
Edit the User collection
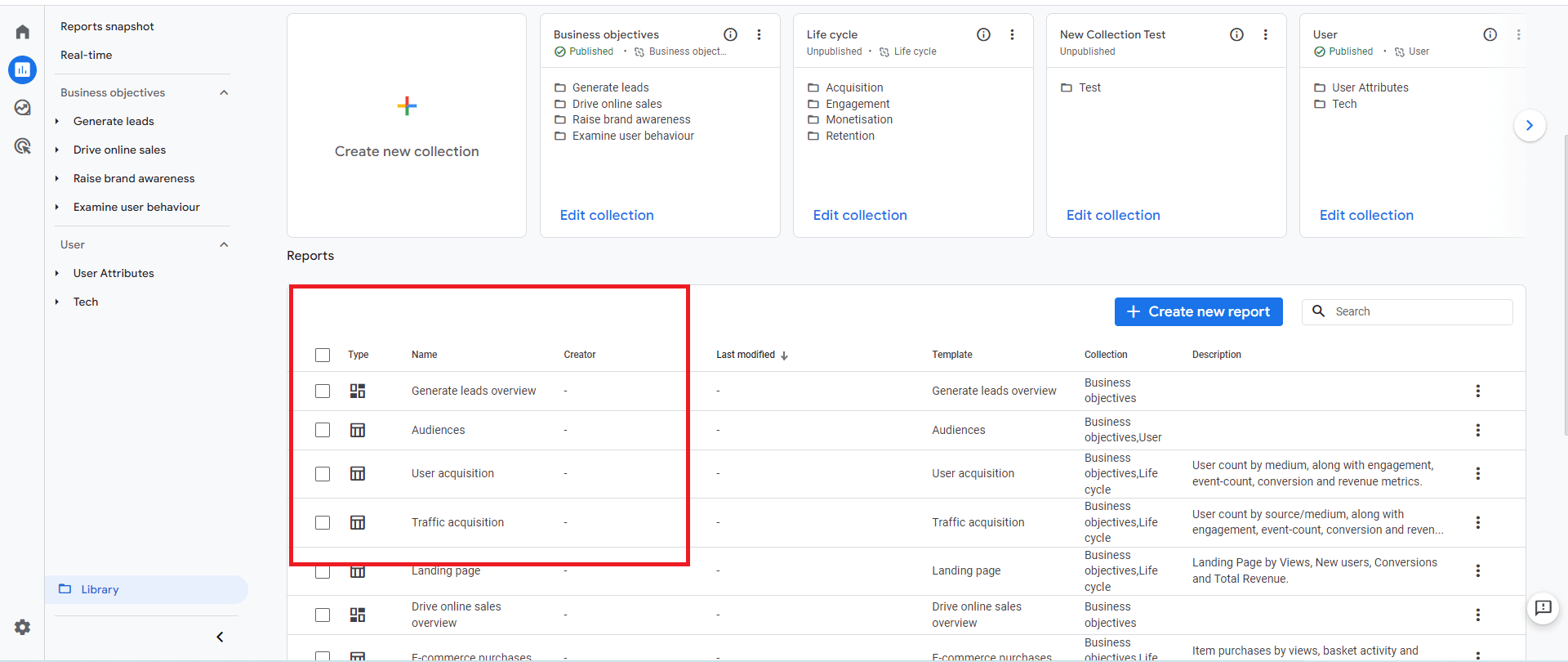[x=1366, y=215]
